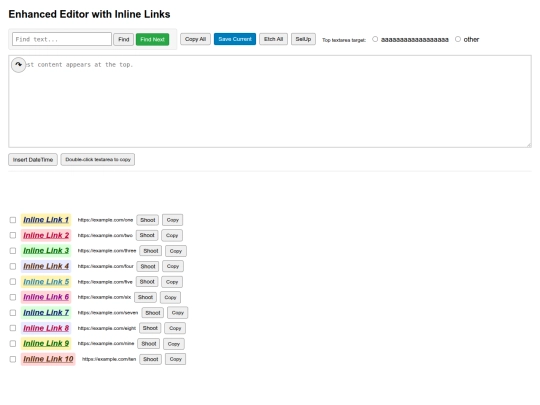This screenshot has height=405, width=540.
Task: Click the URL text https://example.com/five
Action: tap(105, 282)
